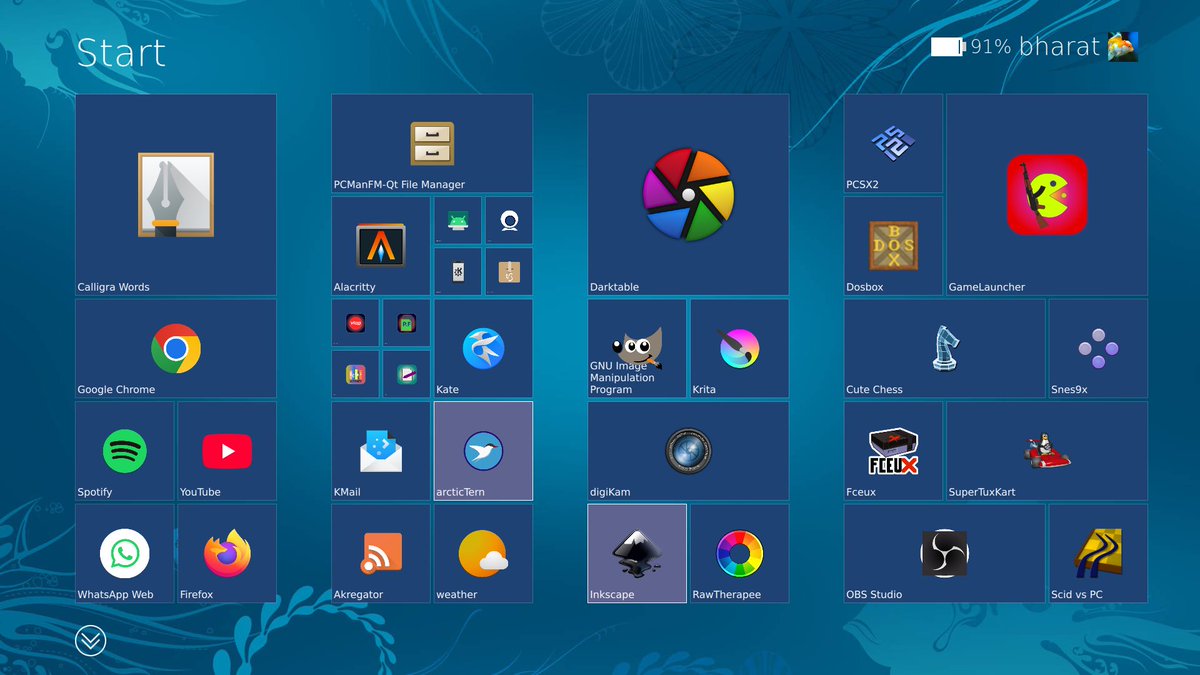Image resolution: width=1200 pixels, height=675 pixels.
Task: Click the username bharat
Action: [x=1059, y=46]
